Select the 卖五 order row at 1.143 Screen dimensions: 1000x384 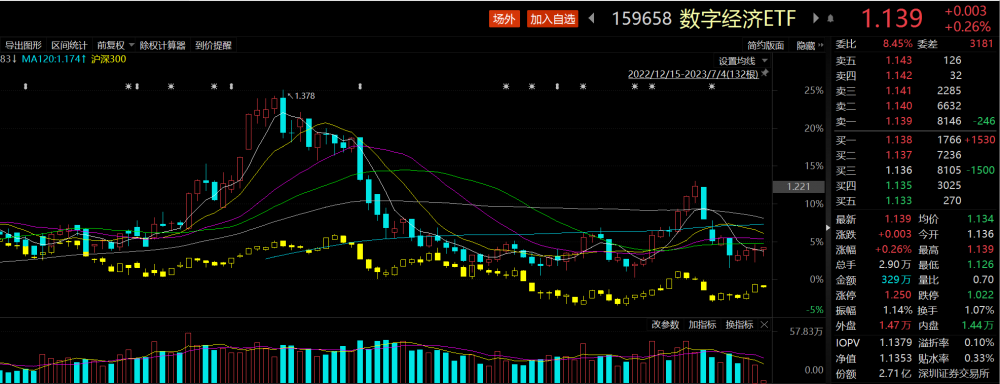(x=916, y=60)
